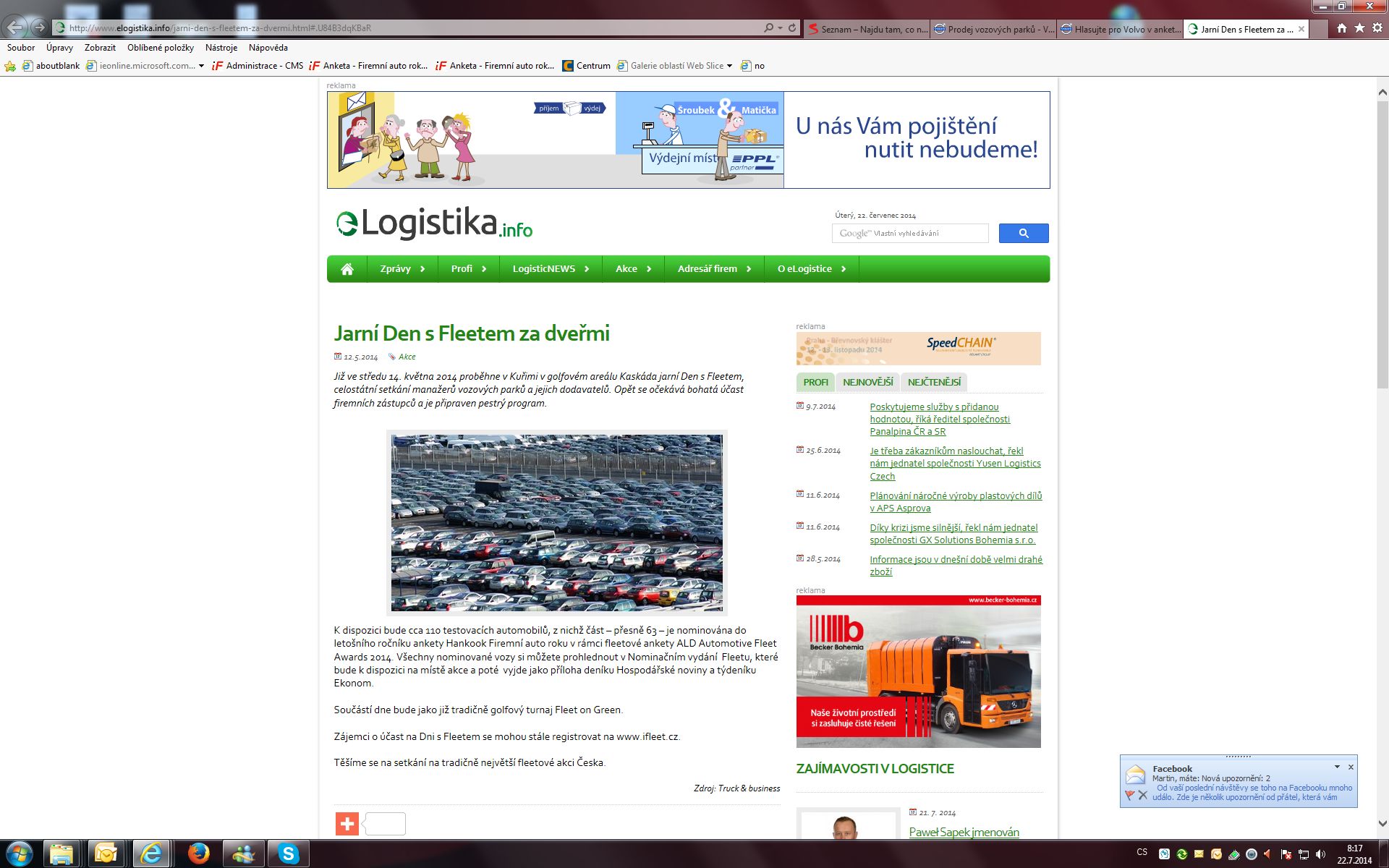1389x868 pixels.
Task: Switch to Internet Explorer on the taskbar
Action: [x=151, y=854]
